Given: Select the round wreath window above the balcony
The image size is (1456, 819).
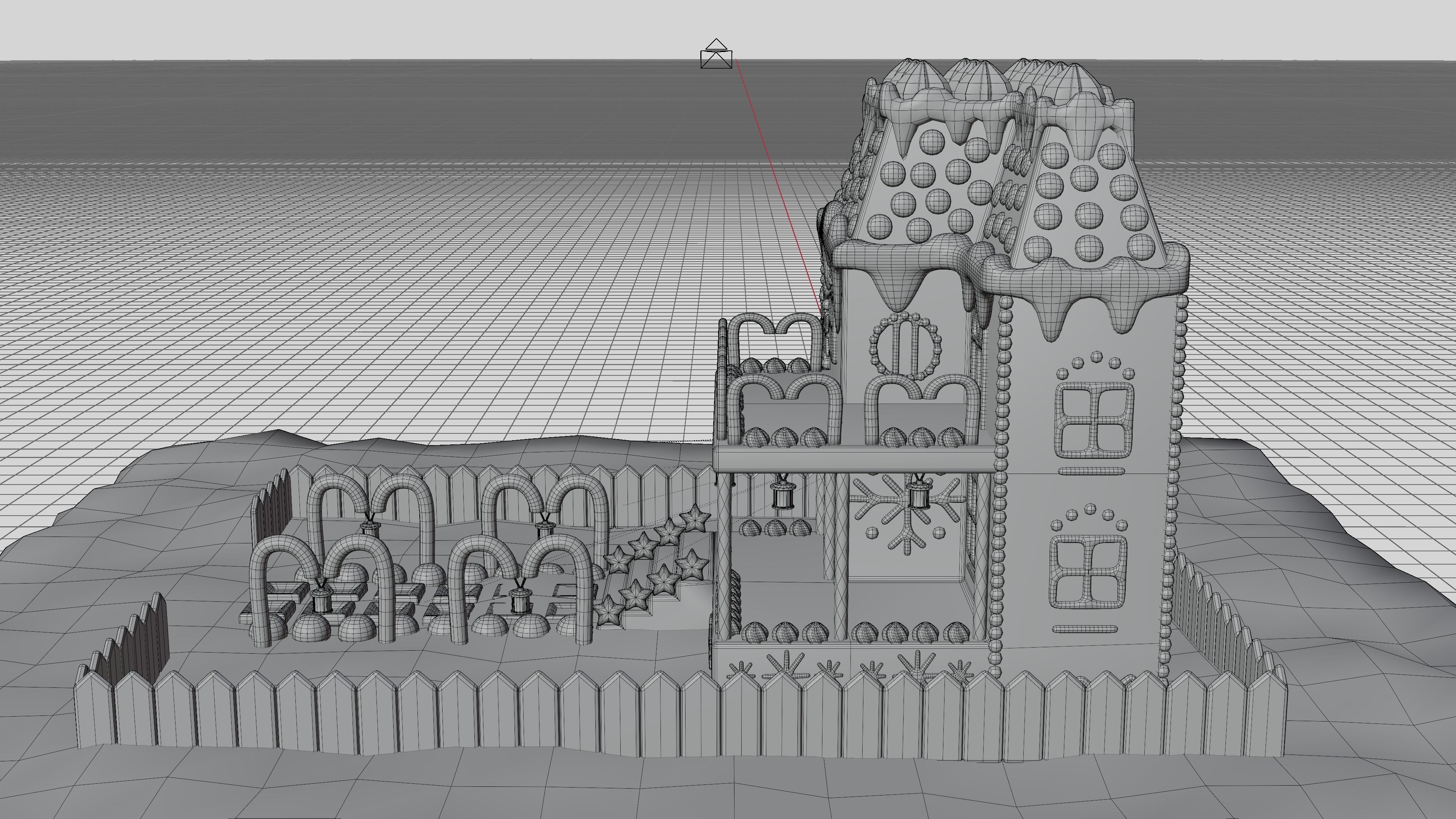Looking at the screenshot, I should click(905, 346).
